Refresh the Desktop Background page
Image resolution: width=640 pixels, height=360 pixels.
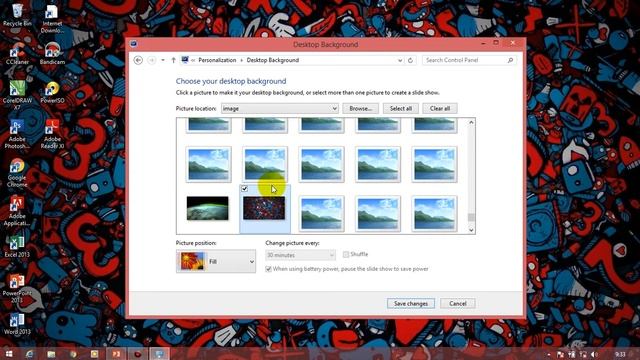[410, 60]
